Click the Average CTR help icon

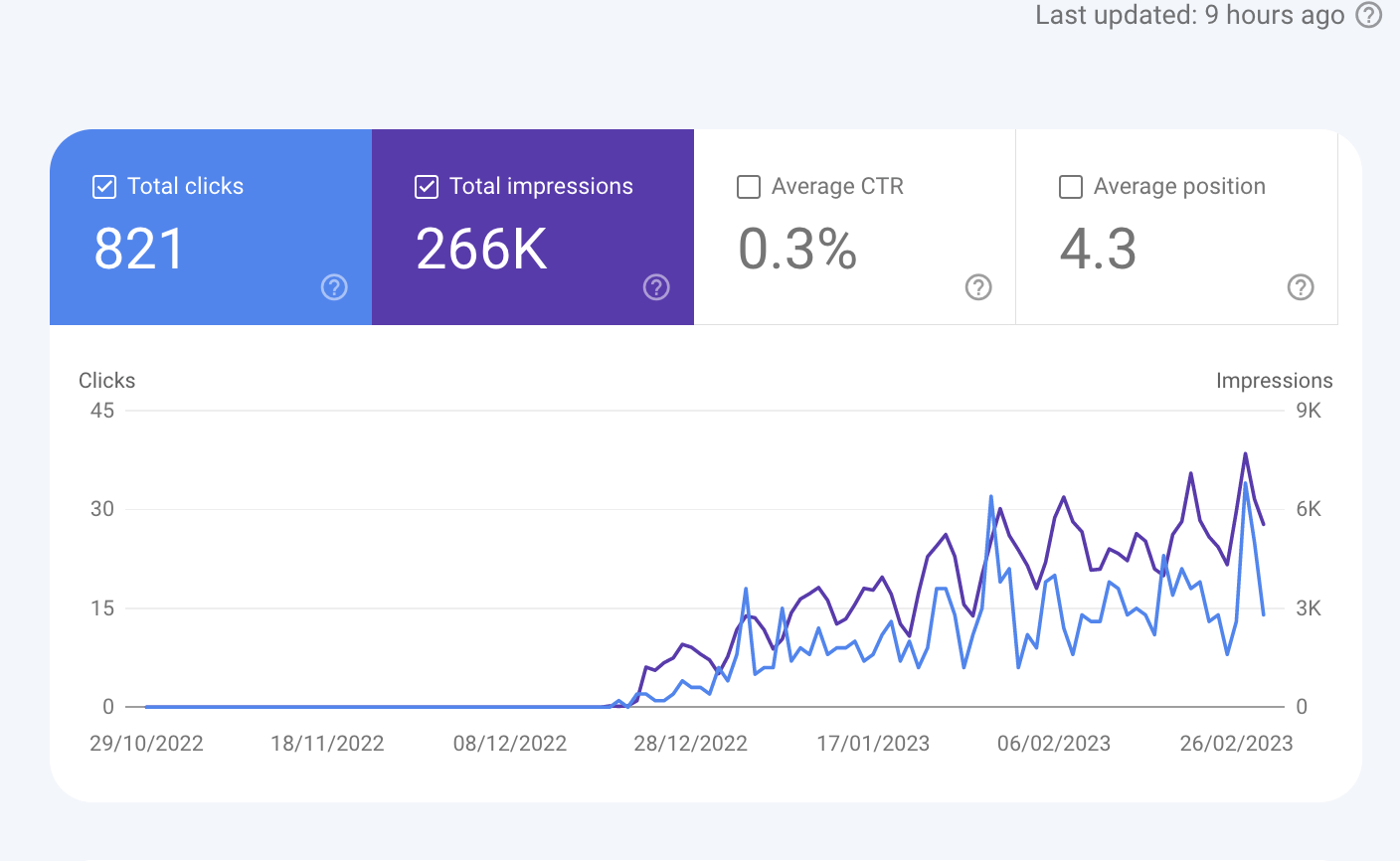(x=978, y=287)
